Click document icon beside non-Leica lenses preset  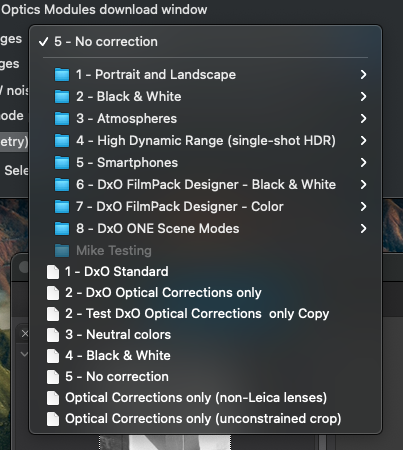53,398
